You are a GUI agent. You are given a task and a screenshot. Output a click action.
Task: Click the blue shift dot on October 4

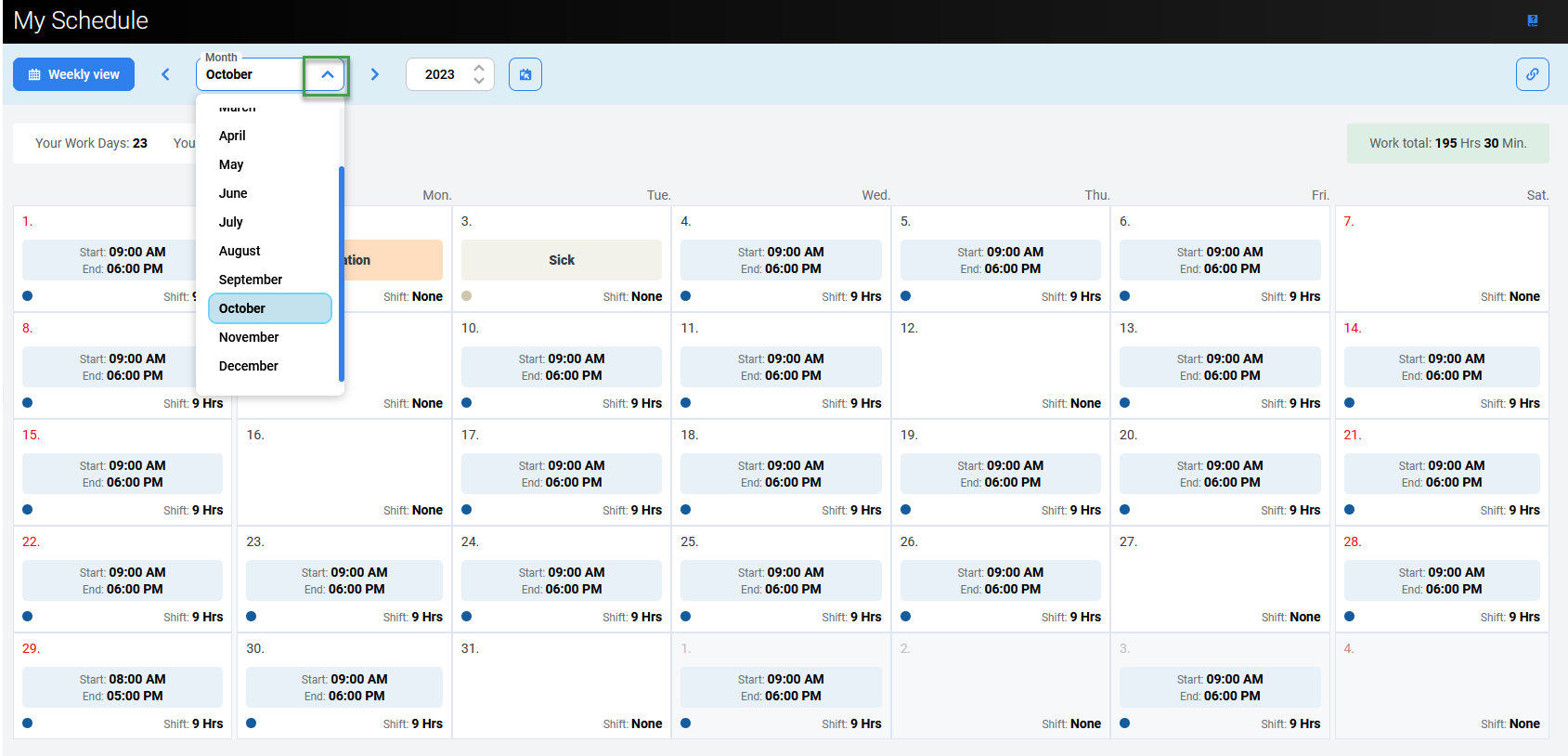point(686,296)
